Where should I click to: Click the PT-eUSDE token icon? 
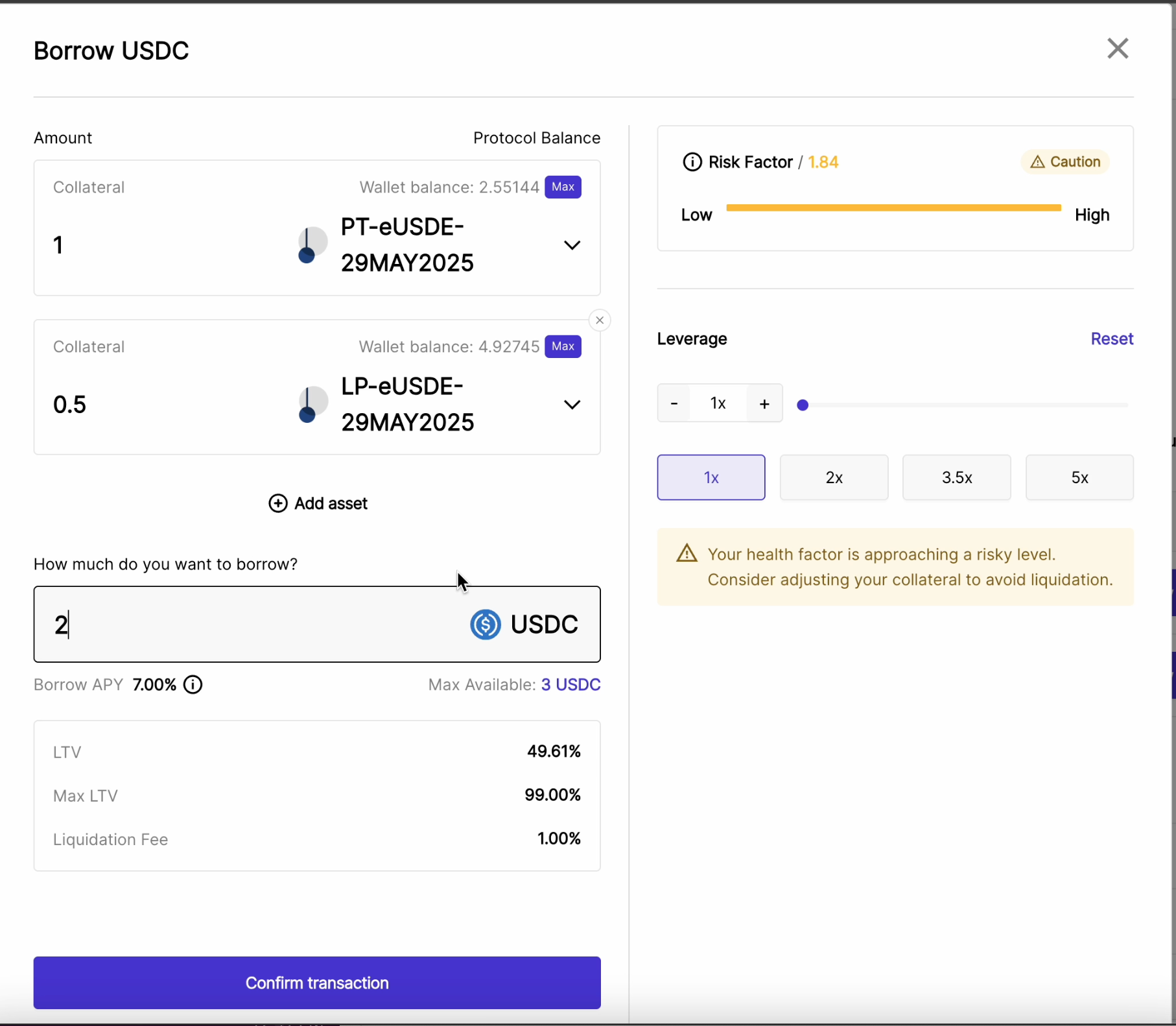pos(312,245)
